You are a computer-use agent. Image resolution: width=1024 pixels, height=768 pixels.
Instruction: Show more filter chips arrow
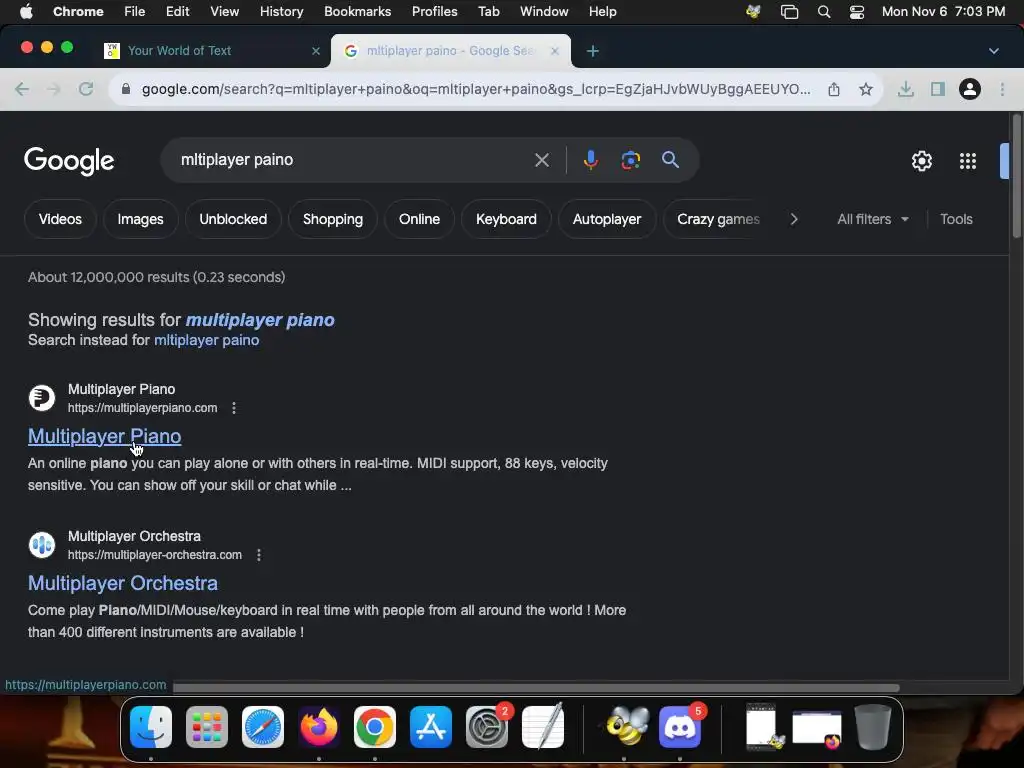(x=794, y=219)
